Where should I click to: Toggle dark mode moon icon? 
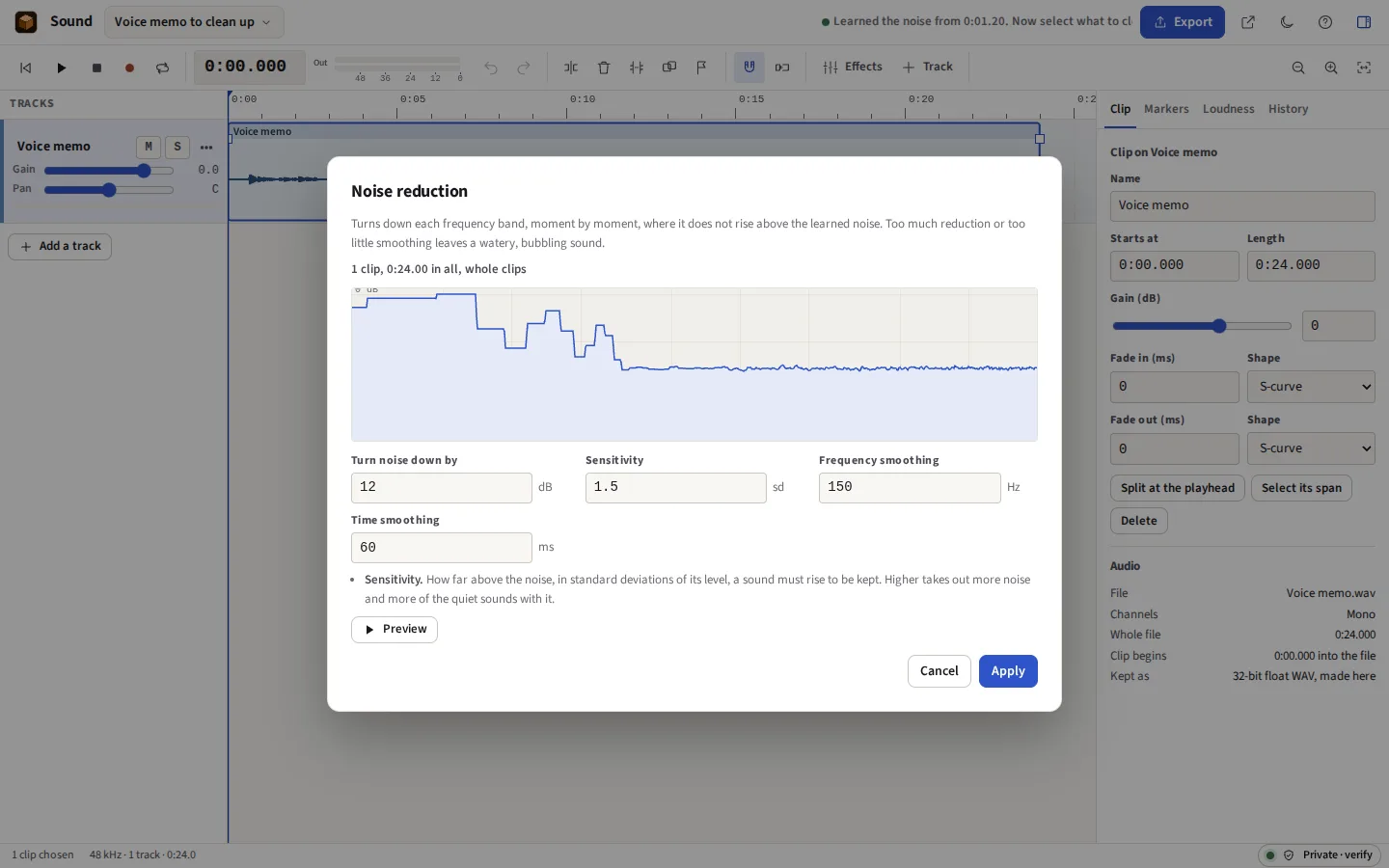tap(1287, 22)
